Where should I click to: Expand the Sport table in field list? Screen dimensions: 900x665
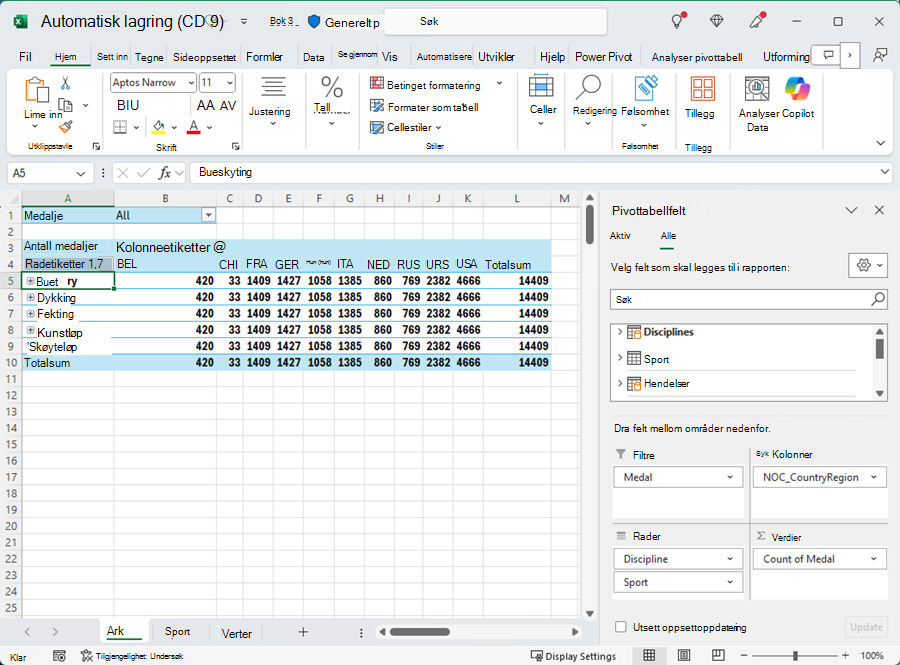click(620, 357)
